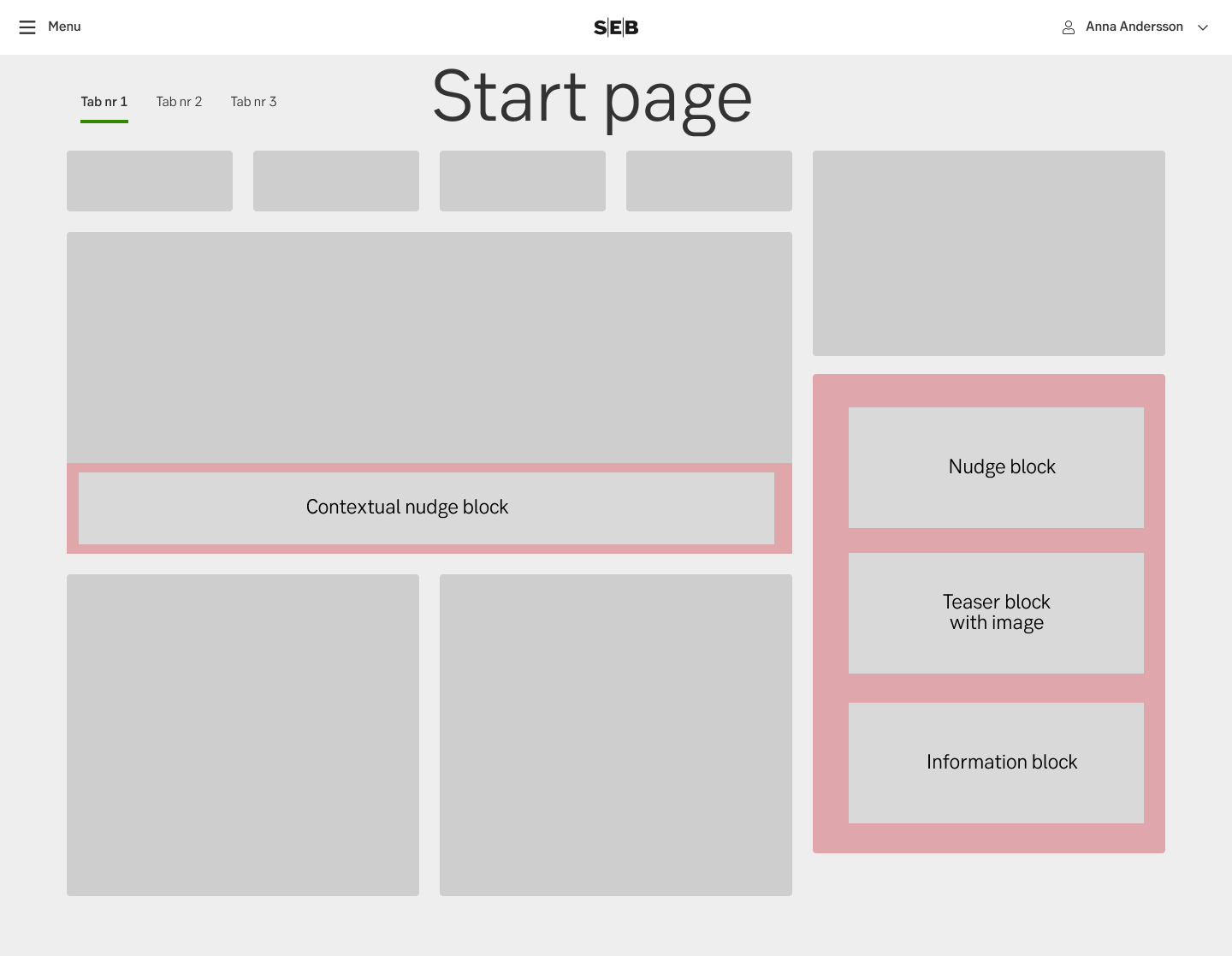Select Tab nr 1
1232x956 pixels.
[104, 101]
